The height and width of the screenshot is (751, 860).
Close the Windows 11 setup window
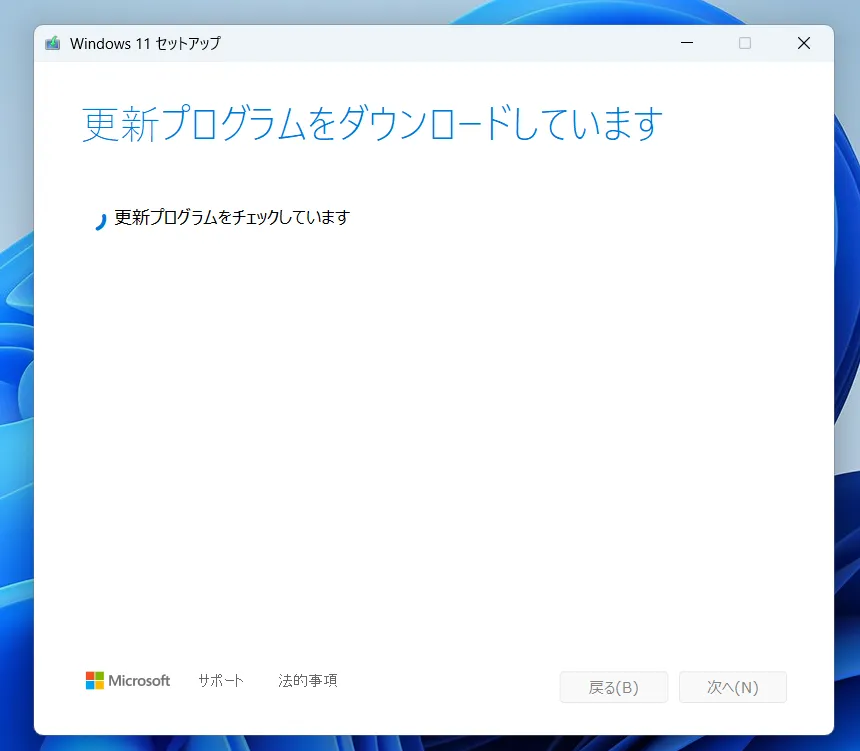tap(804, 43)
